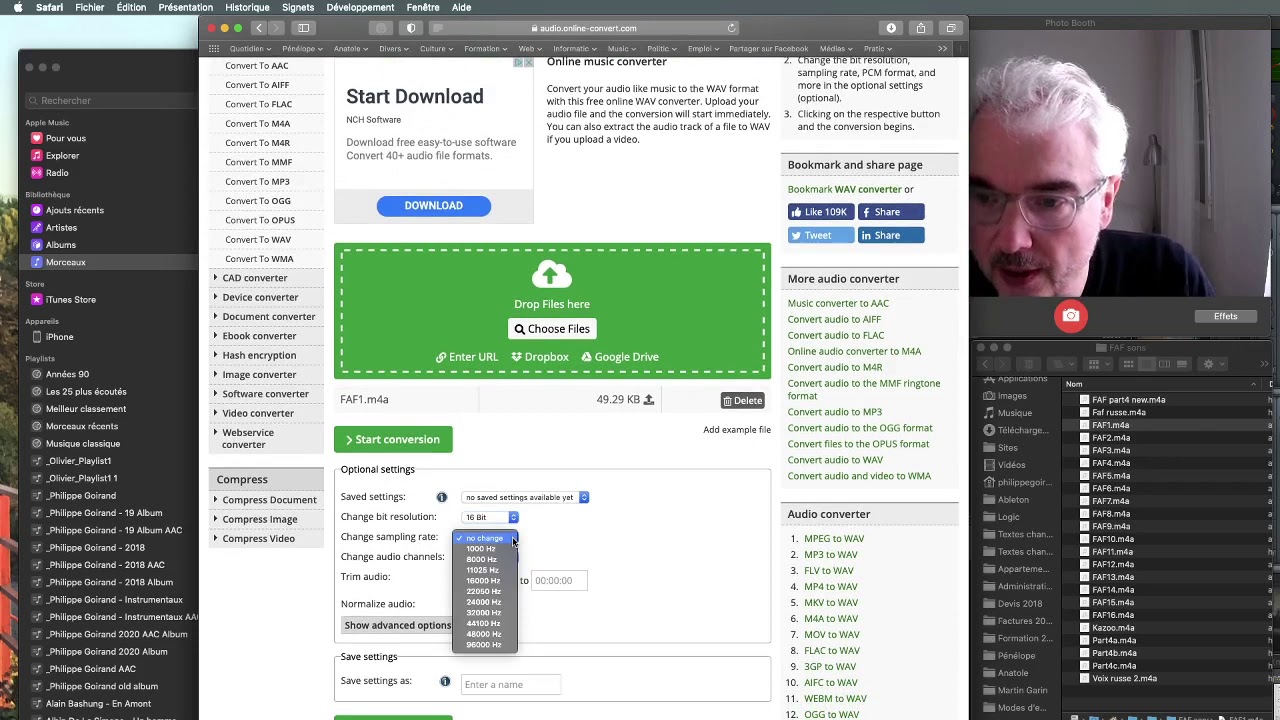Open the Effets button in Photo Booth
The image size is (1280, 720).
click(x=1225, y=316)
